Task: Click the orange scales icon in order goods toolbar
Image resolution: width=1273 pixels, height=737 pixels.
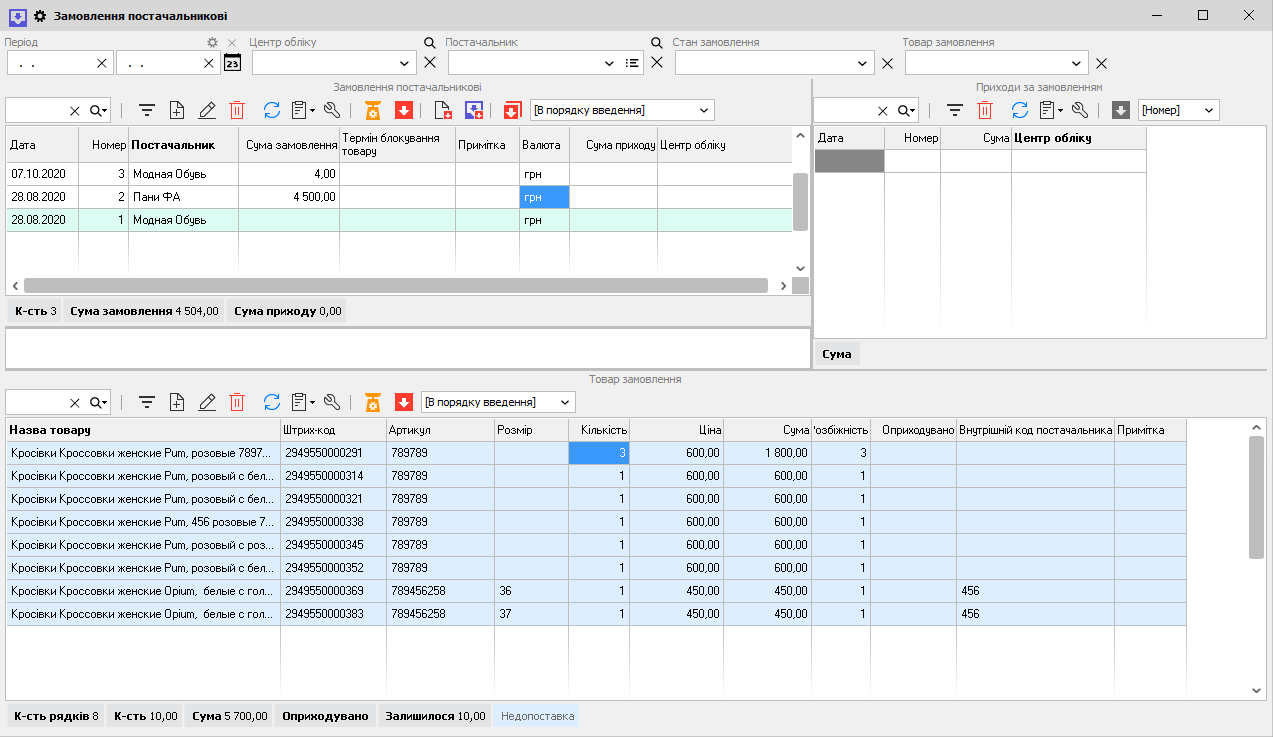Action: click(373, 402)
